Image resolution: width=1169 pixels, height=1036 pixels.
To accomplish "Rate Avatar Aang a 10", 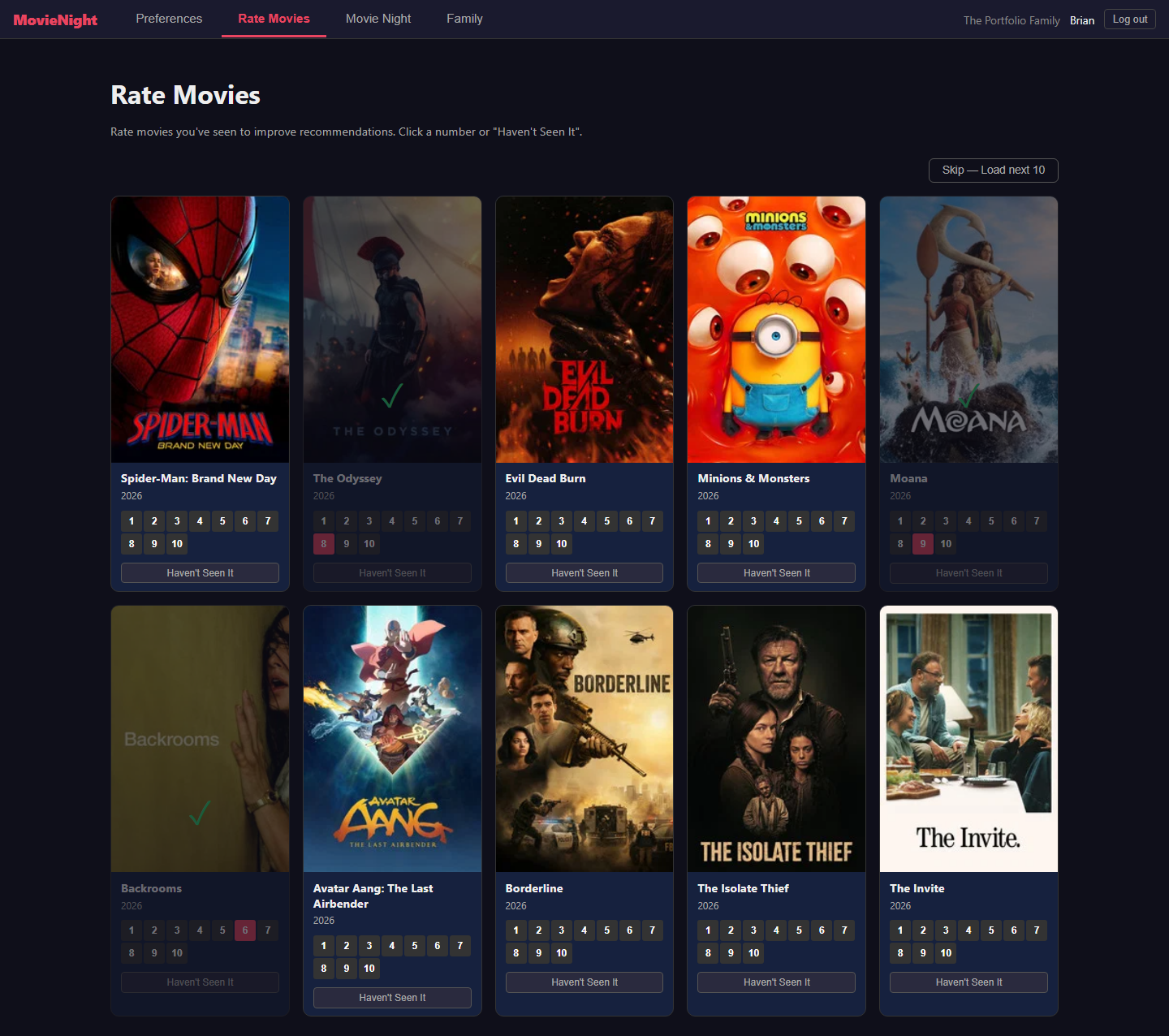I will pos(369,969).
